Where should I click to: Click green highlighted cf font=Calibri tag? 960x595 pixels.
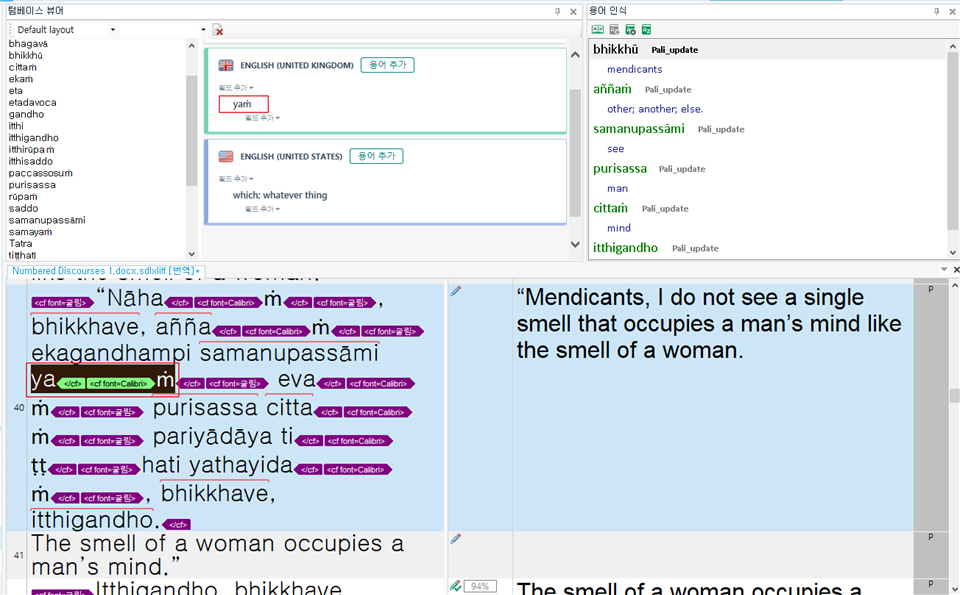120,384
